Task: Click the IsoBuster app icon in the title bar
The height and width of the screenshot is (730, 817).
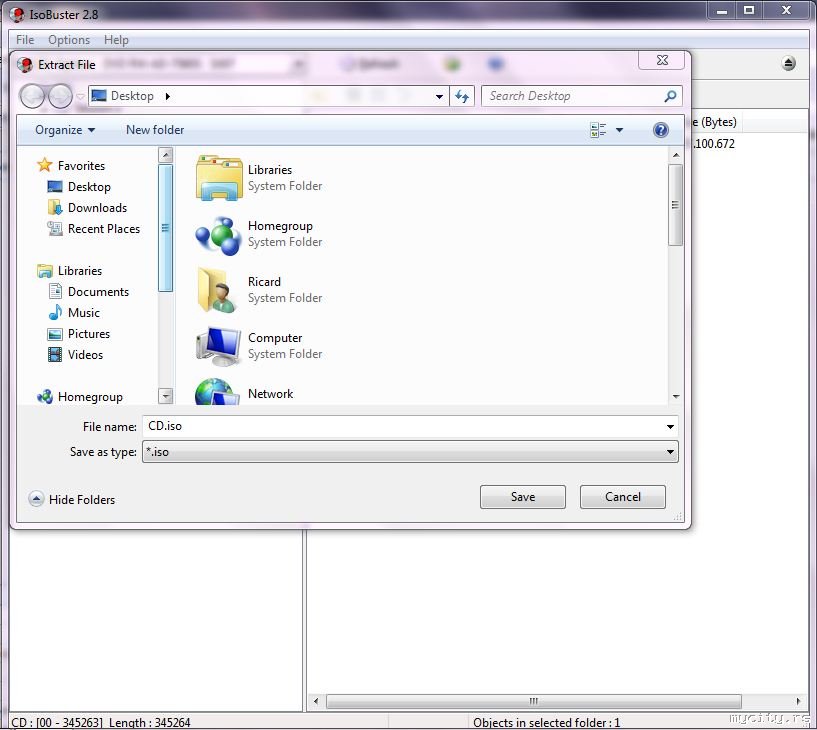Action: pos(17,14)
